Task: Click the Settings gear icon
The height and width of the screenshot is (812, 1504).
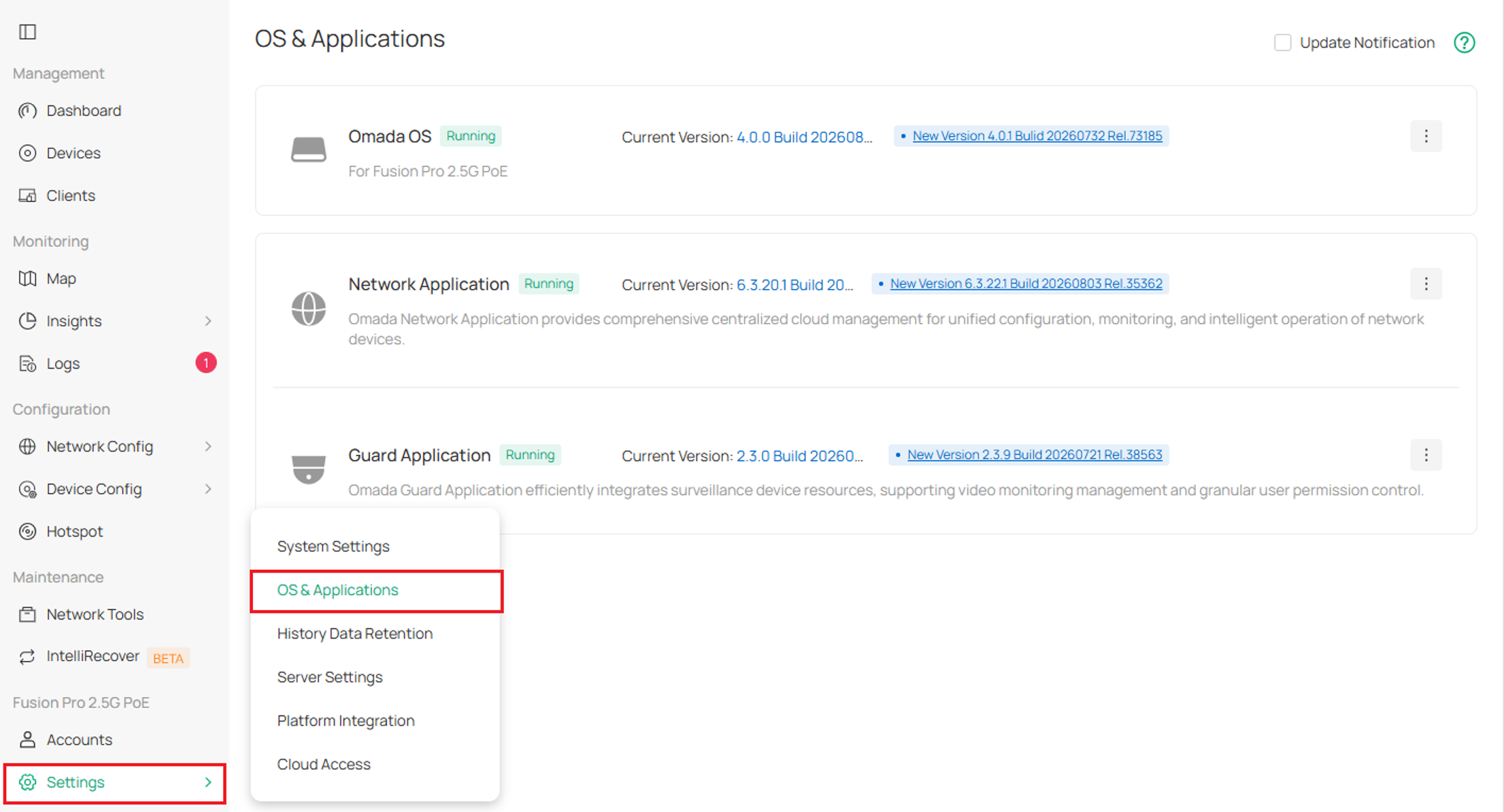Action: tap(27, 783)
